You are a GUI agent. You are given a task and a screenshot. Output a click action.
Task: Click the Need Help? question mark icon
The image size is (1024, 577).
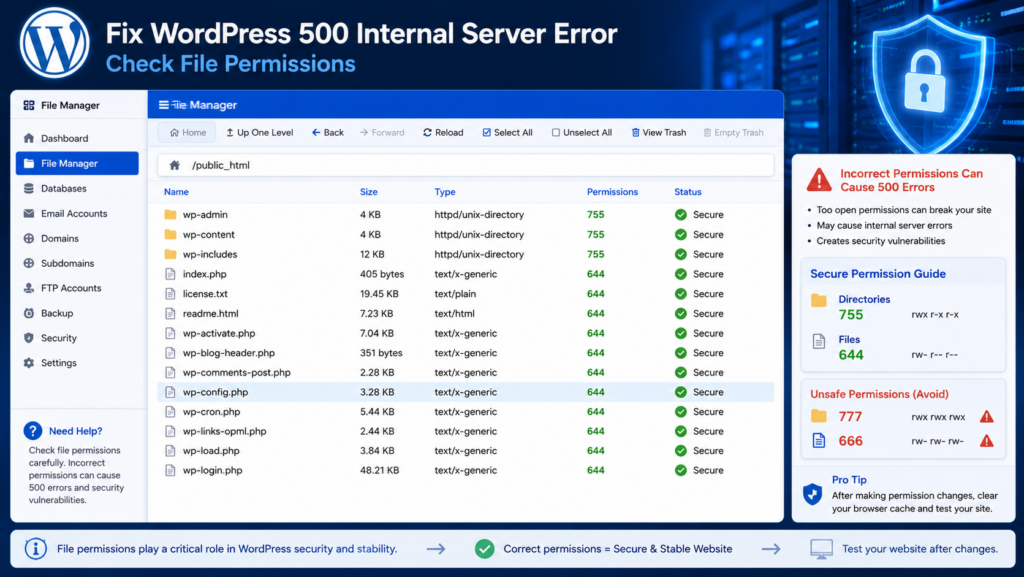click(x=33, y=431)
